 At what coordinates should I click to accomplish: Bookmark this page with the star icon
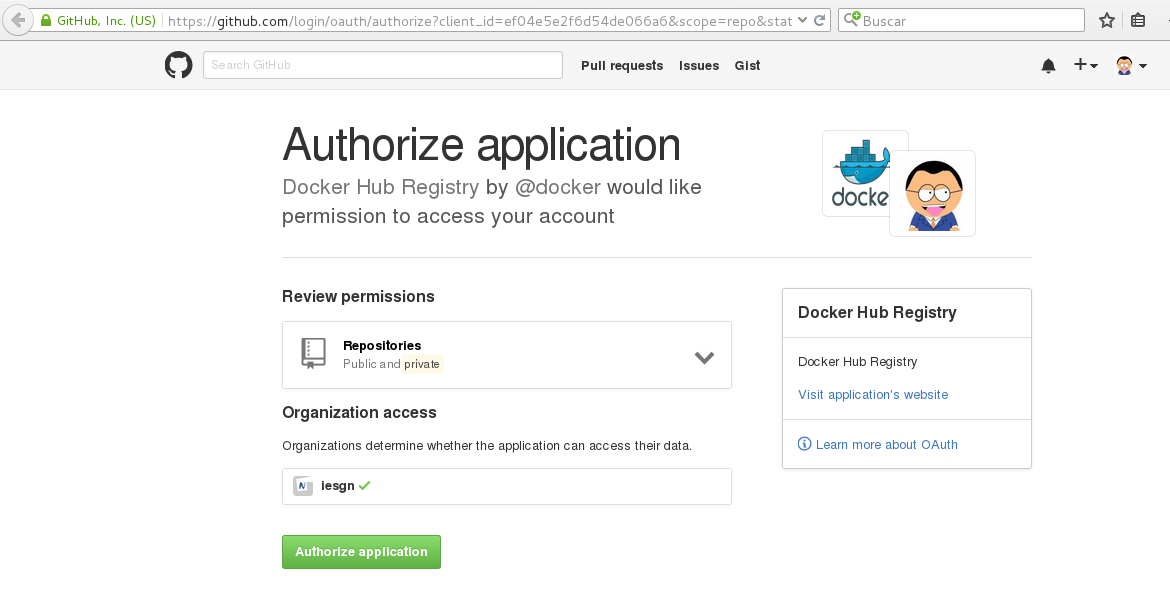pos(1107,20)
